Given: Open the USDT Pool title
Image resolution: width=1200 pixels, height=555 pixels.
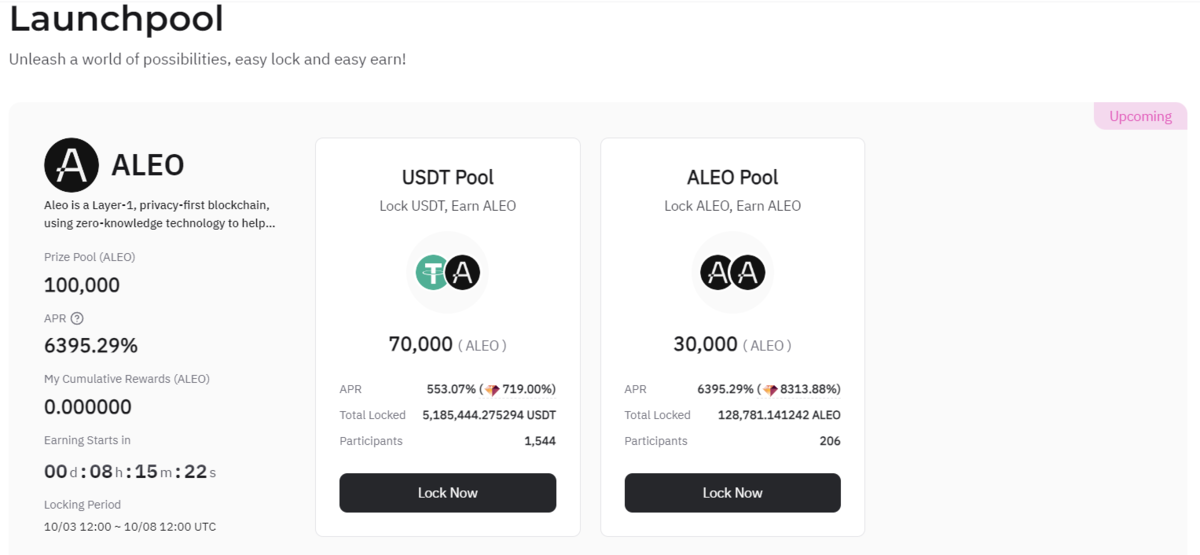Looking at the screenshot, I should (x=448, y=178).
